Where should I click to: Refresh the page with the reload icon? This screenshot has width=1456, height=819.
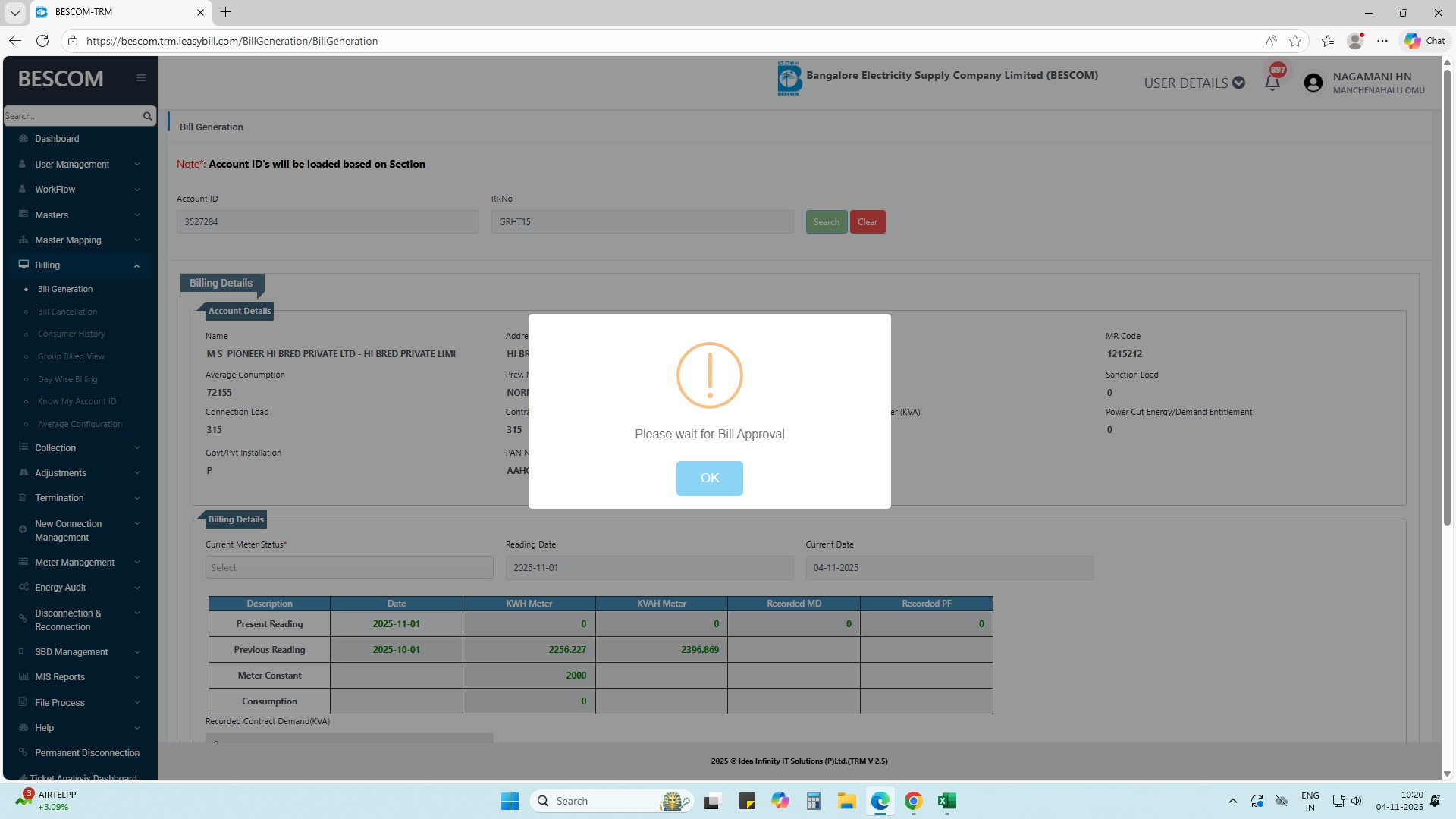pos(42,41)
